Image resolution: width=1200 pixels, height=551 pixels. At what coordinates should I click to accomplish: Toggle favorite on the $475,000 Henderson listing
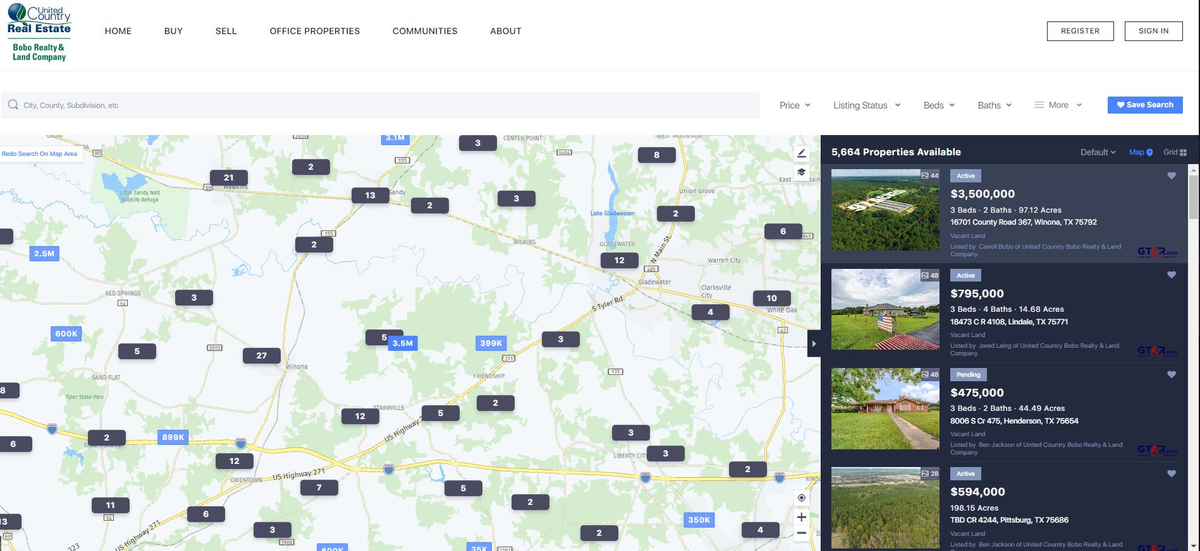coord(1172,375)
